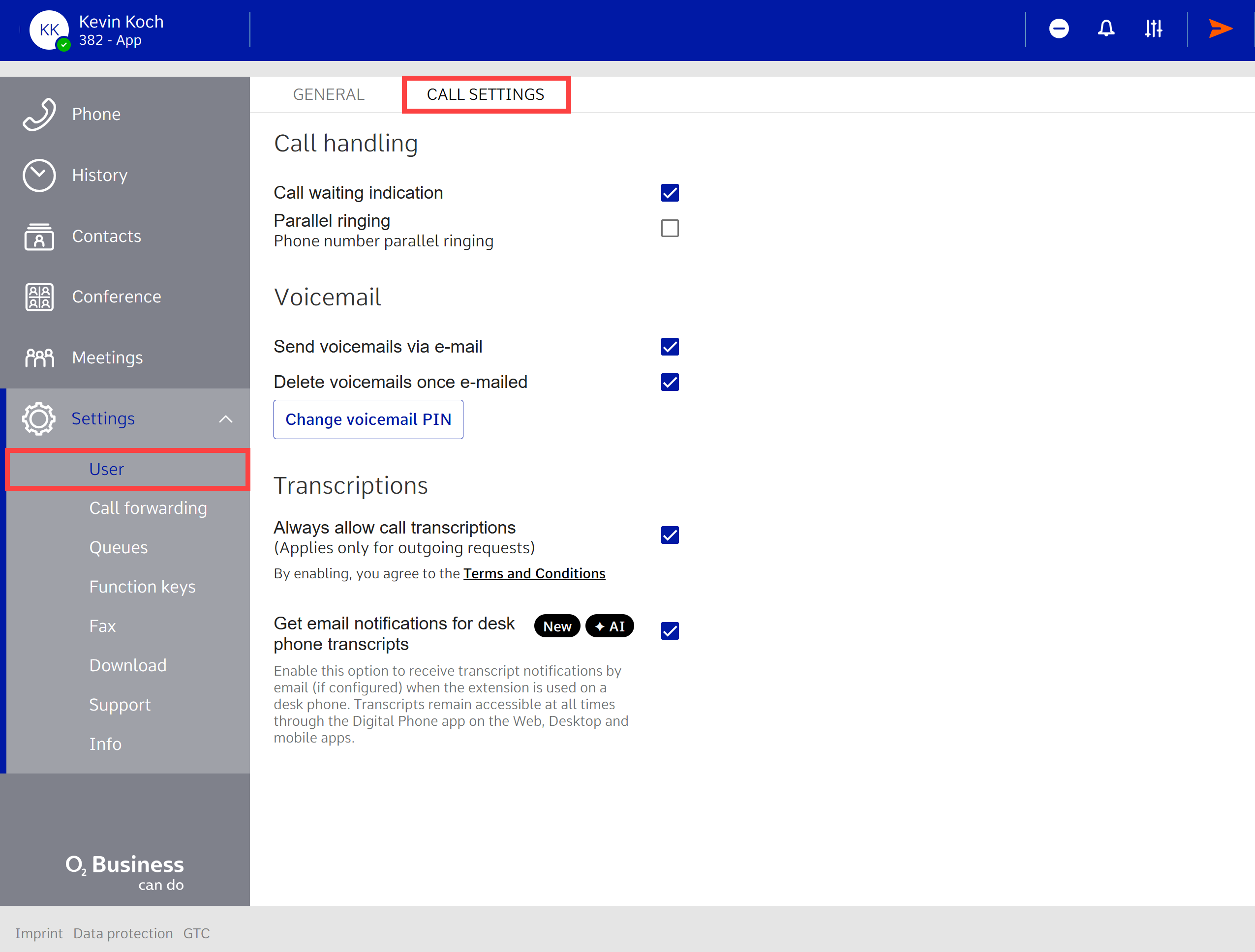This screenshot has height=952, width=1255.
Task: Click Change voicemail PIN button
Action: (368, 419)
